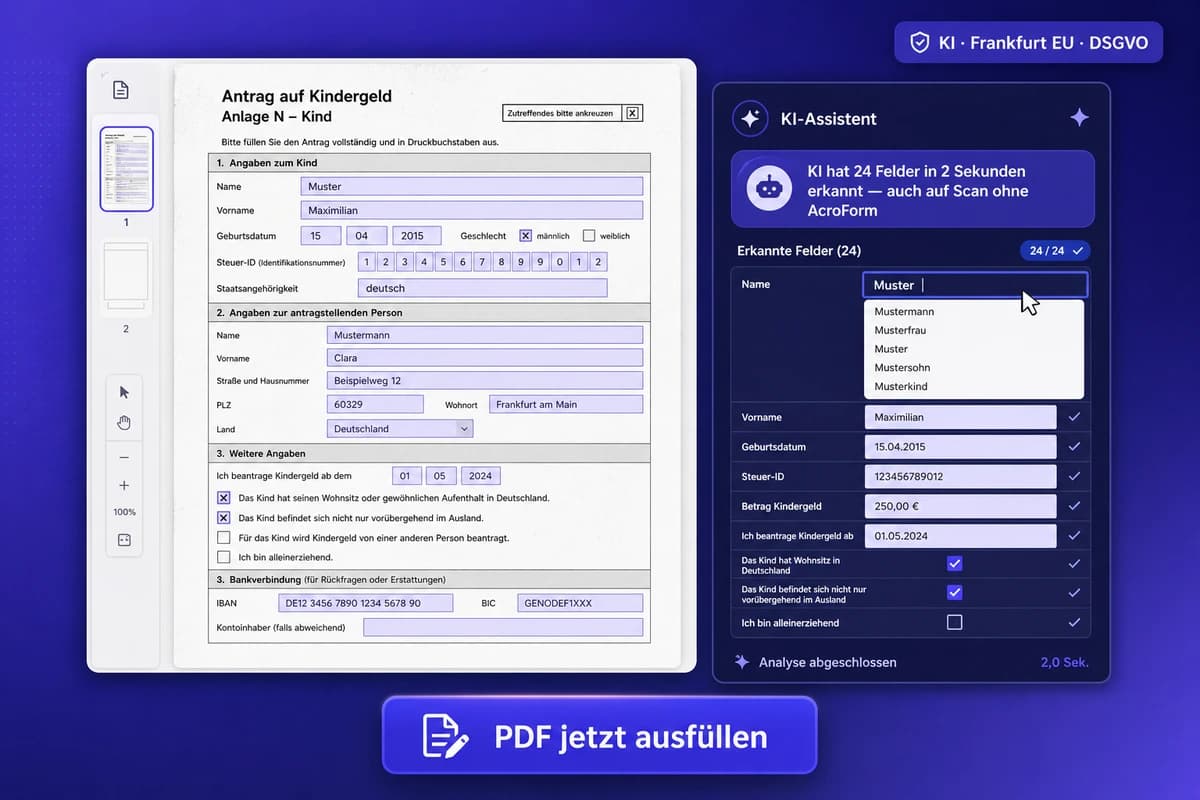Open the Land dropdown showing Deutschland

pos(400,428)
